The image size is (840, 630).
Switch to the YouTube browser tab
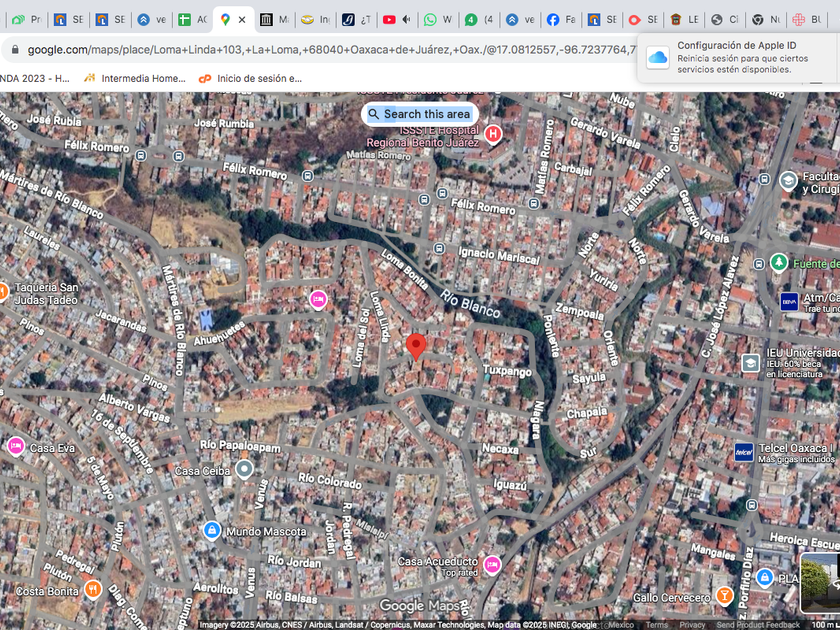click(389, 19)
